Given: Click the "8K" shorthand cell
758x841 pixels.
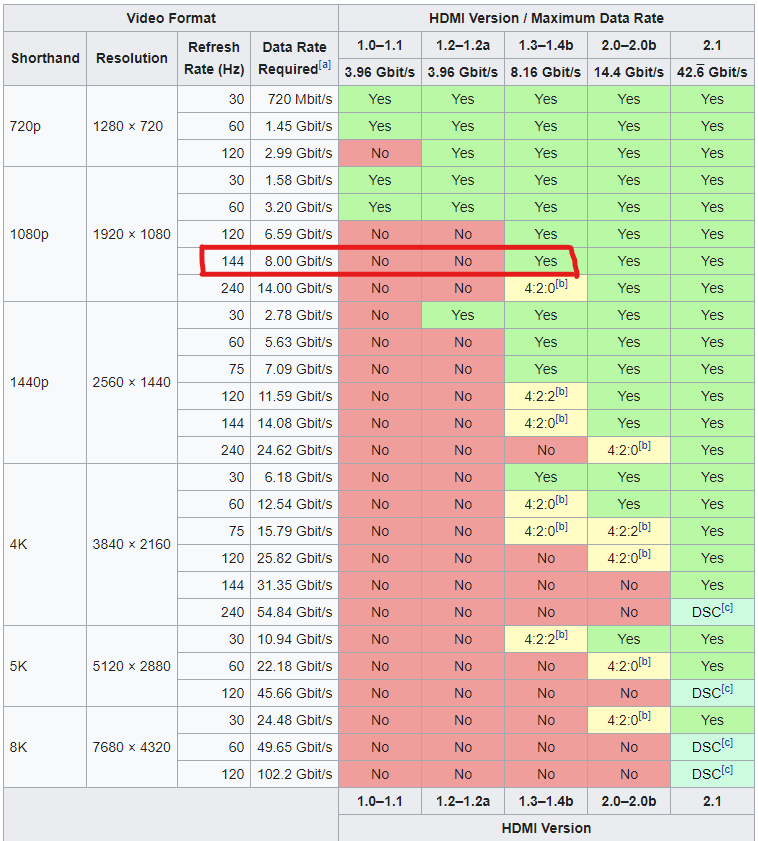Looking at the screenshot, I should 45,747.
